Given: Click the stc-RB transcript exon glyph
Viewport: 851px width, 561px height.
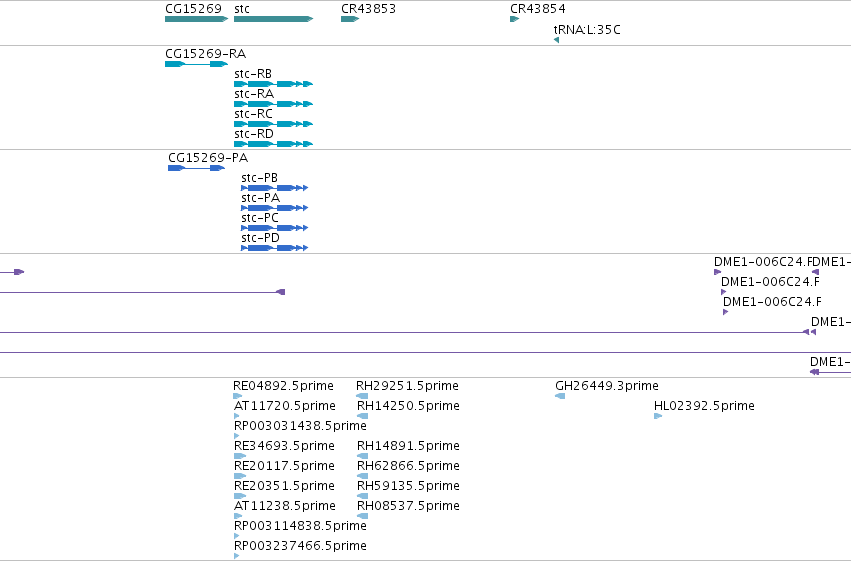Looking at the screenshot, I should [x=274, y=84].
